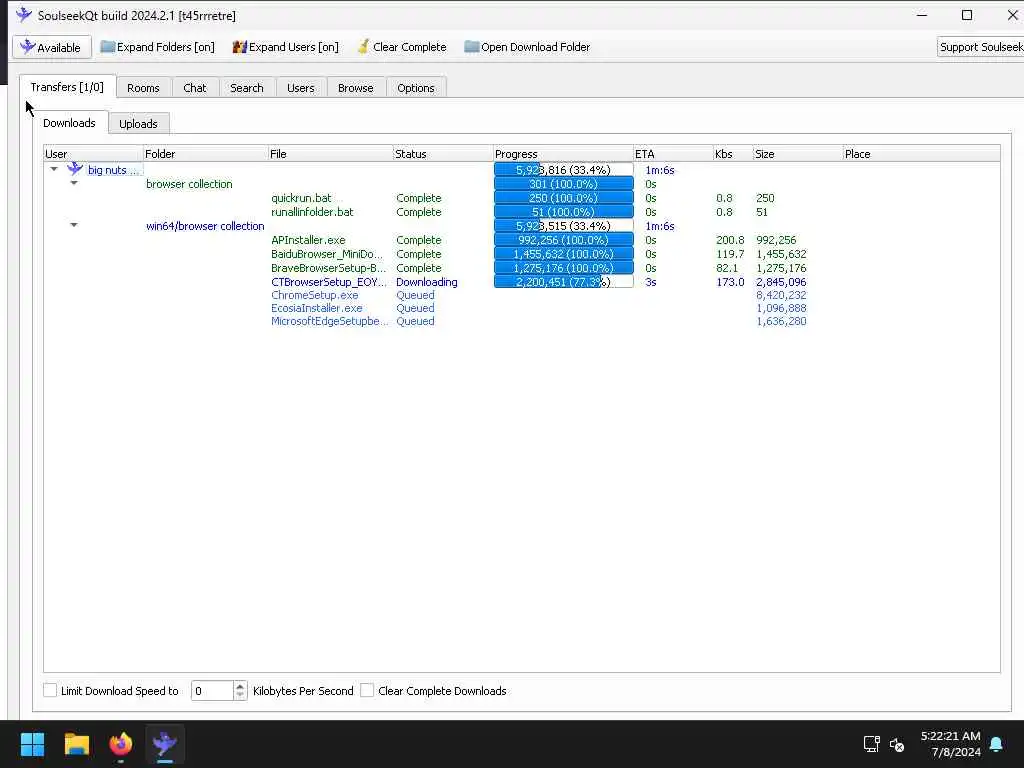The width and height of the screenshot is (1024, 768).
Task: Open the Browse tab
Action: [356, 88]
